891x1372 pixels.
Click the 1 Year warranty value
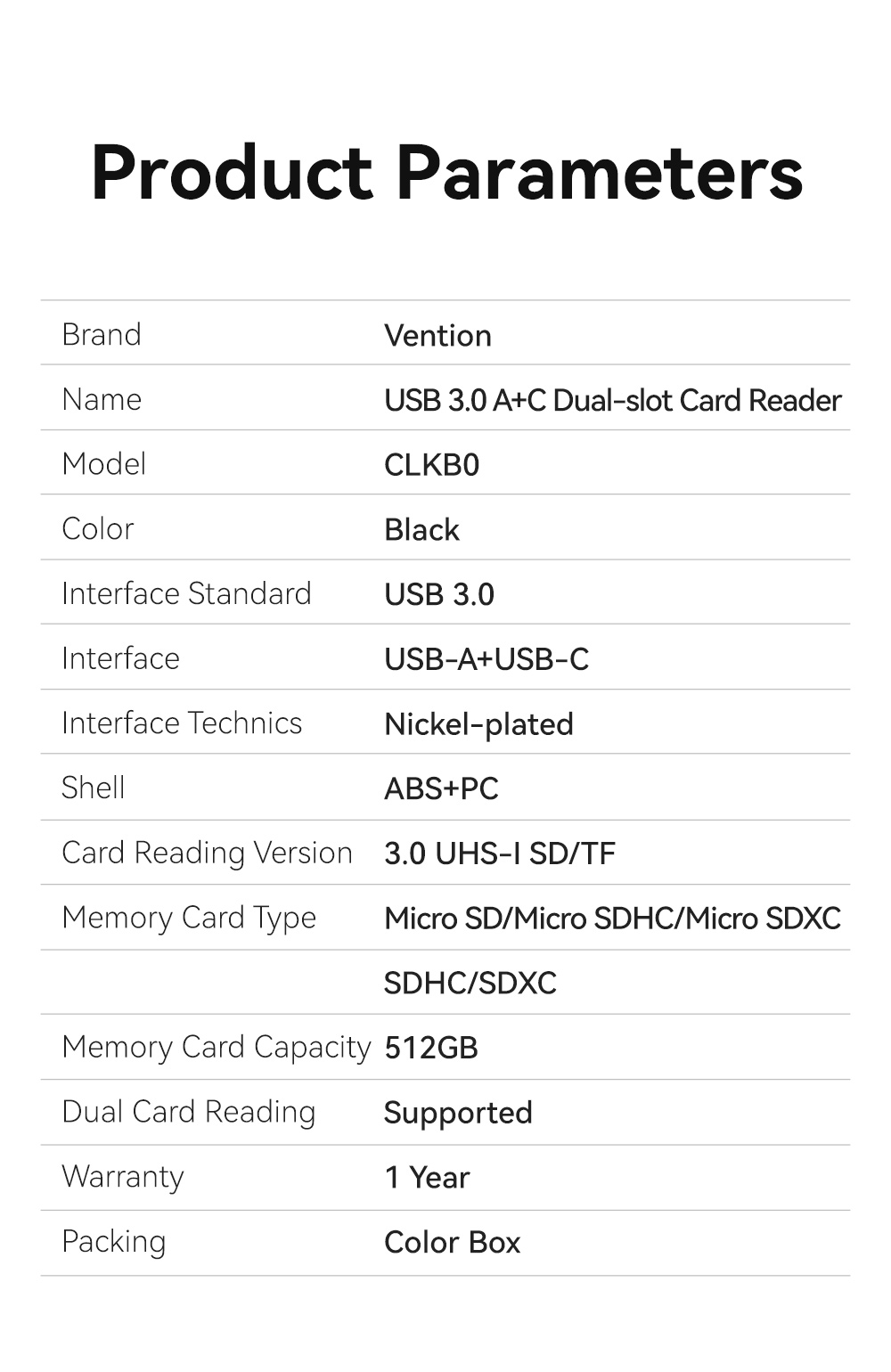(x=427, y=1178)
